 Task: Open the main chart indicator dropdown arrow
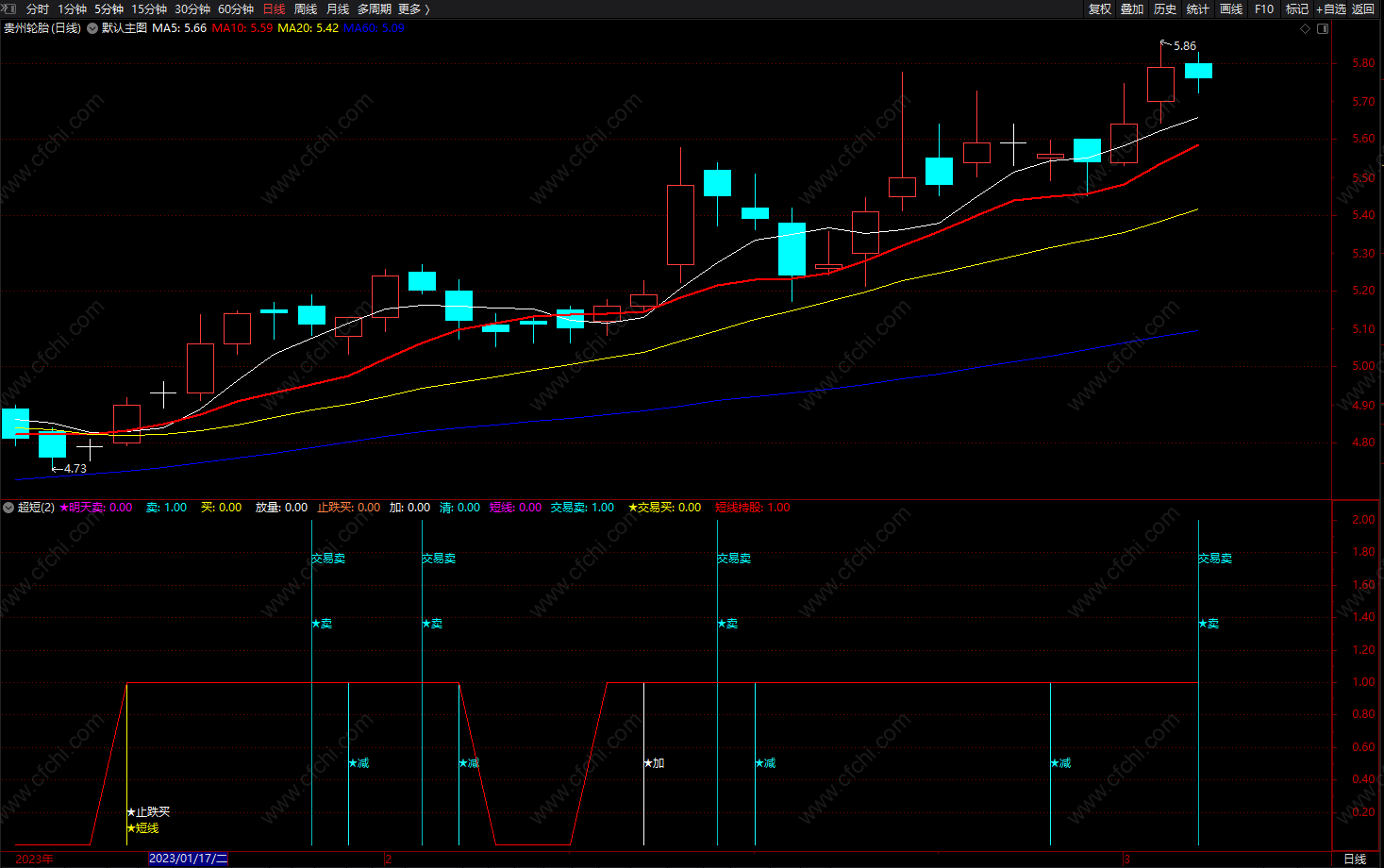92,28
